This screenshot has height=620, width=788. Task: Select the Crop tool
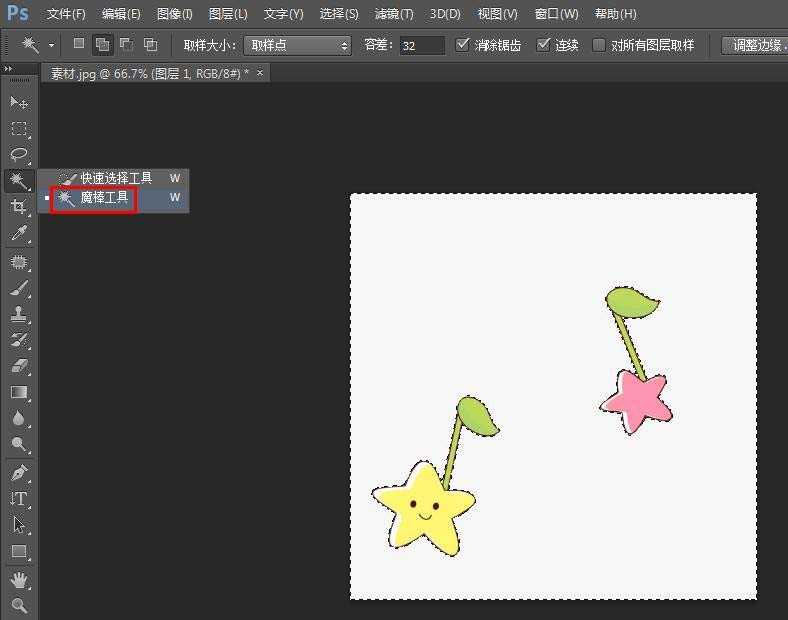(x=18, y=207)
